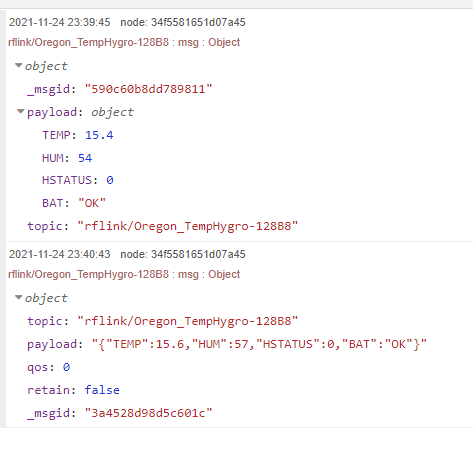Click payload key in first message

click(x=52, y=112)
